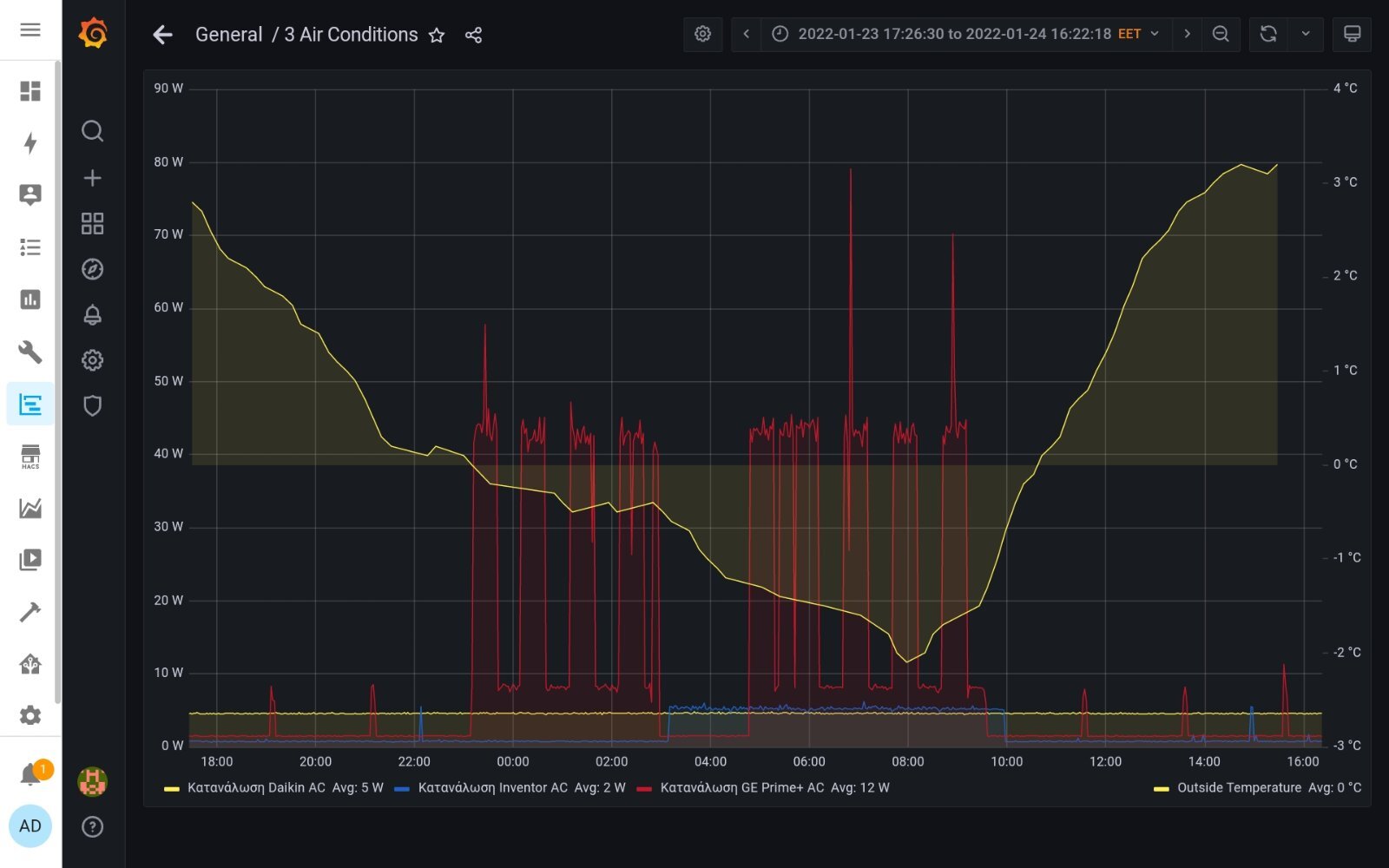Open dashboard settings gear in toolbar

point(703,34)
